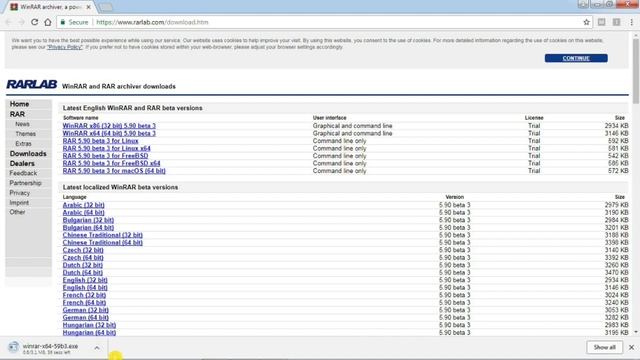The image size is (640, 360).
Task: Select the 3146 KB size for WinRAR x64
Action: 616,133
